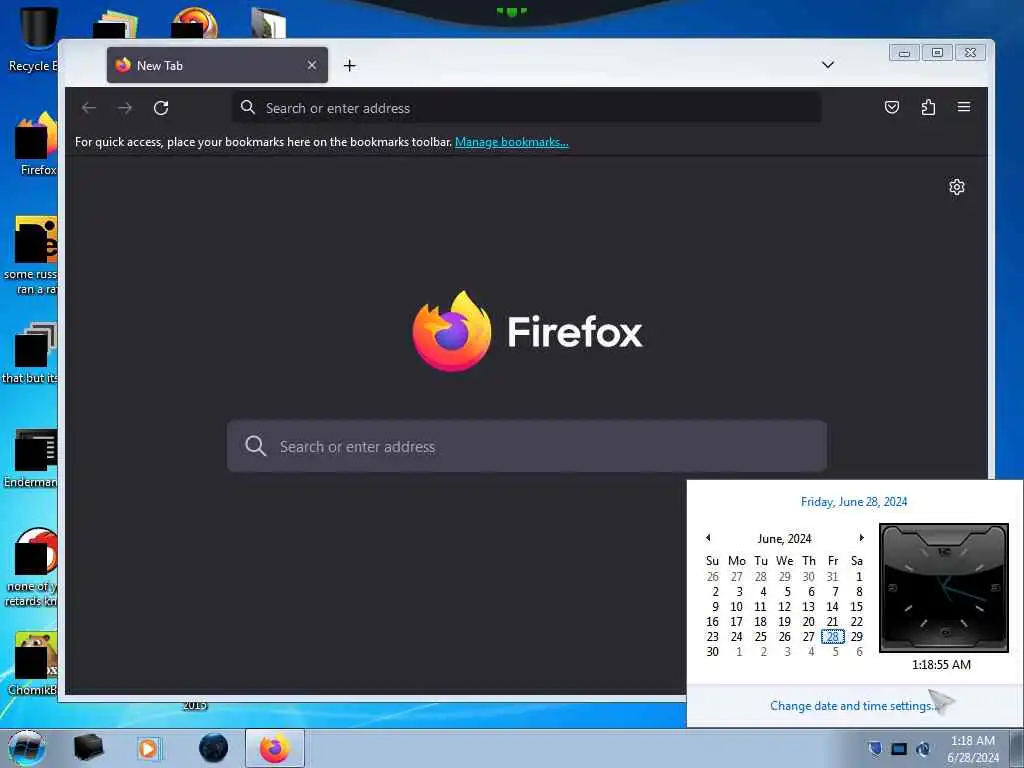Click Firefox taskbar button
This screenshot has width=1024, height=768.
[x=275, y=748]
